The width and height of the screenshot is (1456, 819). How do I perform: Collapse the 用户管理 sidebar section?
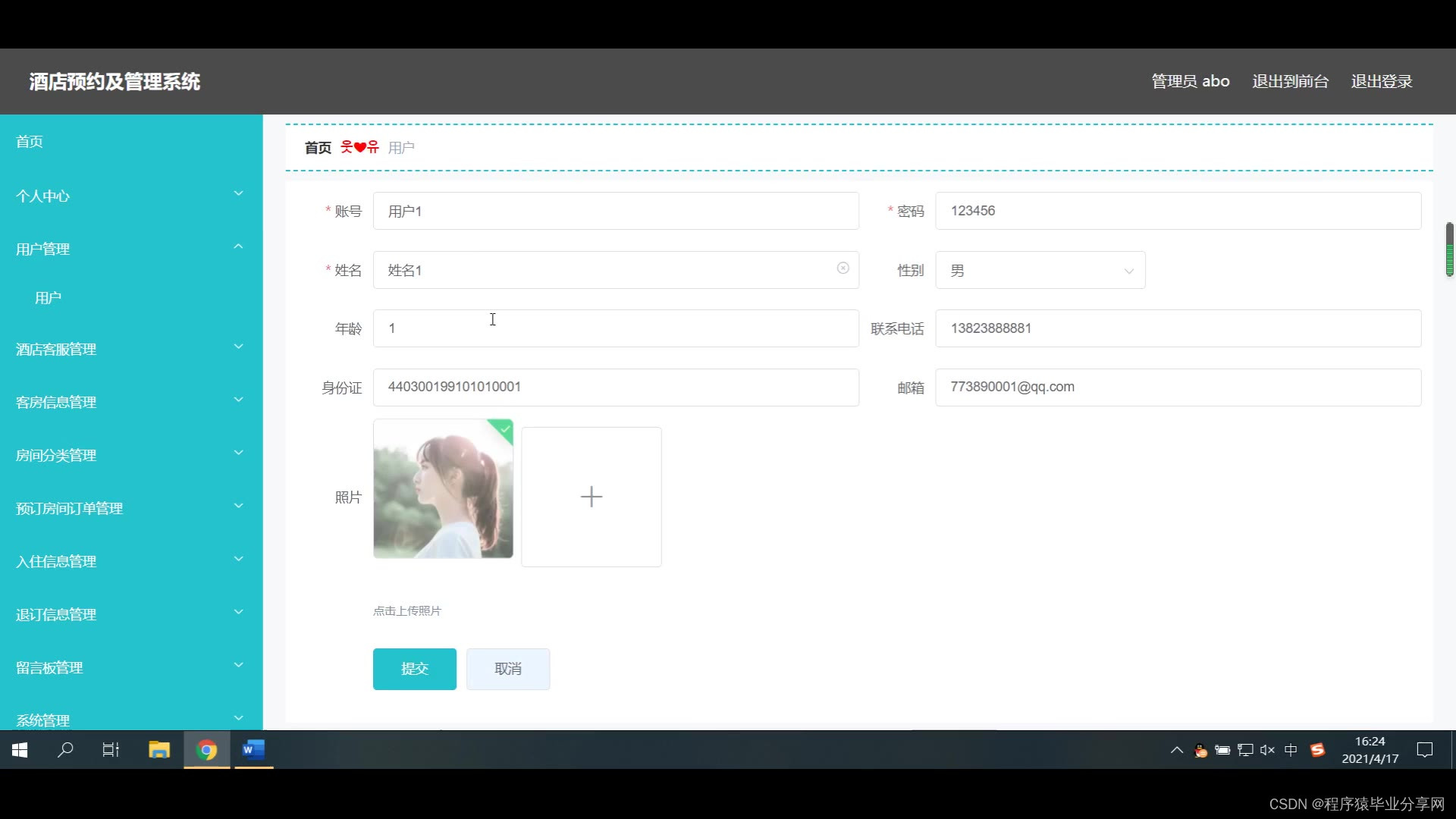click(x=130, y=249)
